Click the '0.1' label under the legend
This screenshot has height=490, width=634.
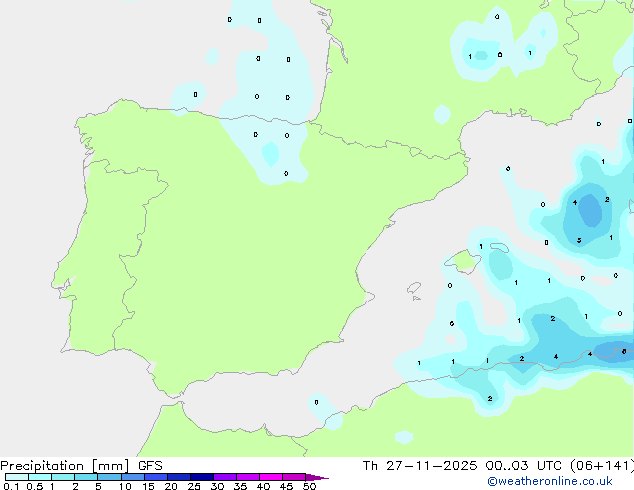[11, 486]
